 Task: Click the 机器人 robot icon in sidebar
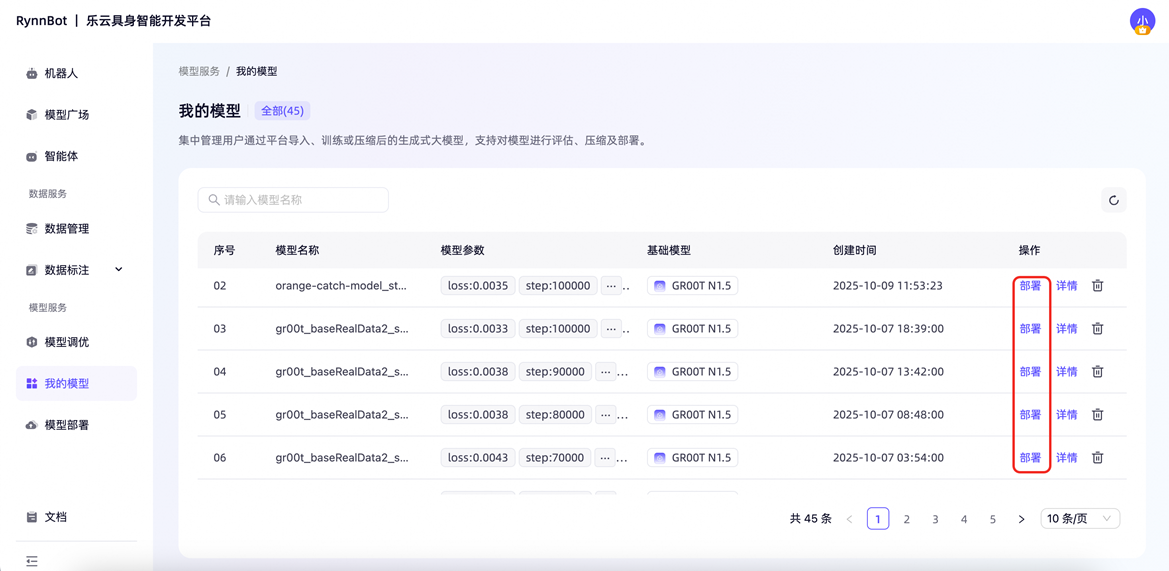pos(31,74)
